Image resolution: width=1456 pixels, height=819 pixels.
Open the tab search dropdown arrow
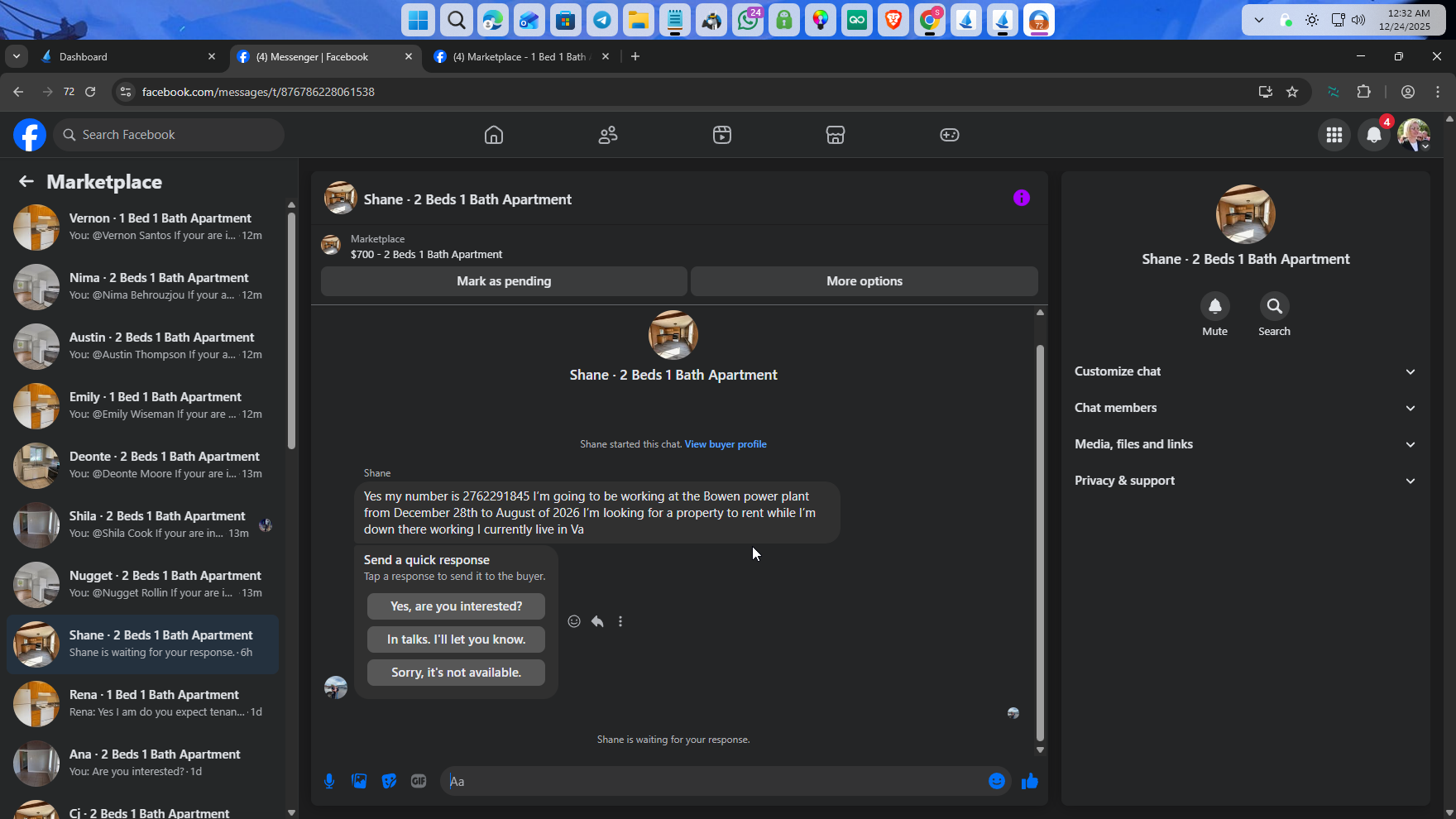17,56
